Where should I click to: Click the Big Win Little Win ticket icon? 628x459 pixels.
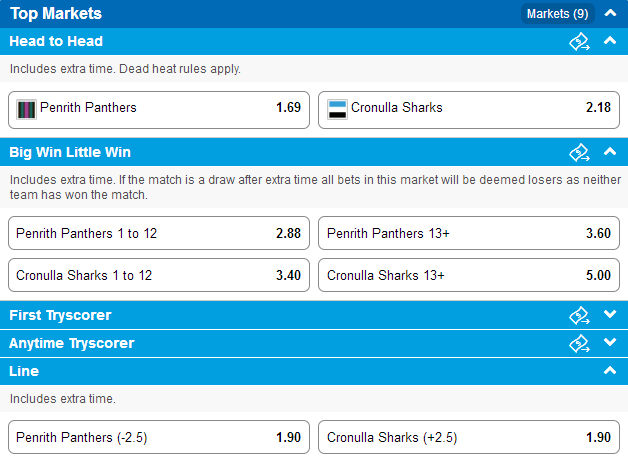(x=580, y=153)
